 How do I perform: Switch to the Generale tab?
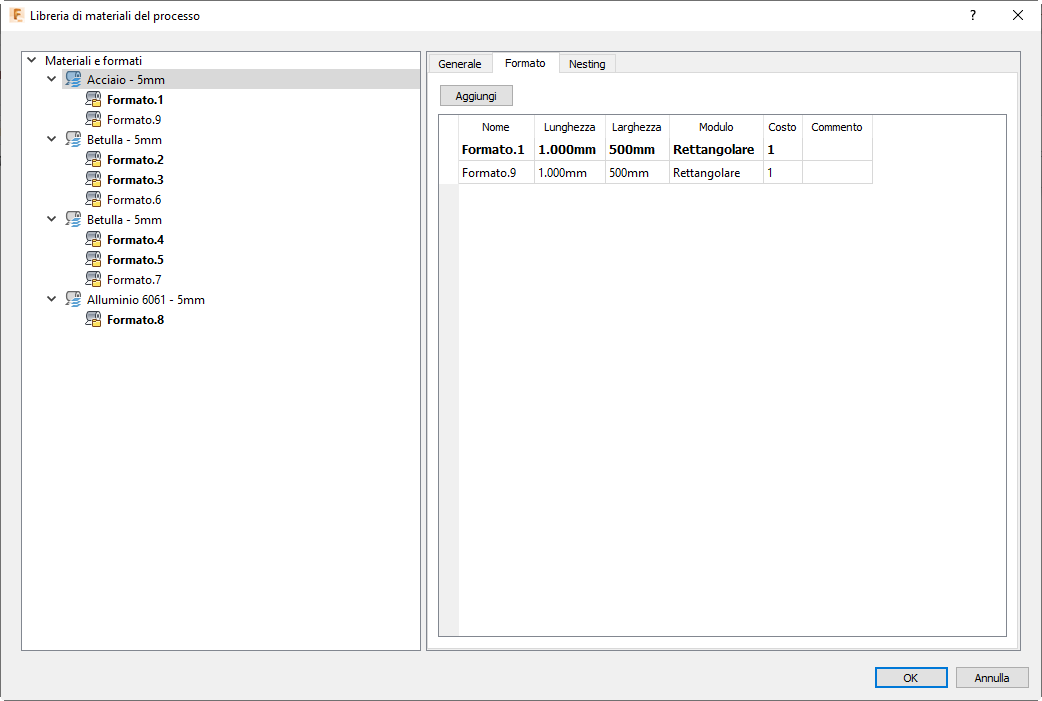460,64
